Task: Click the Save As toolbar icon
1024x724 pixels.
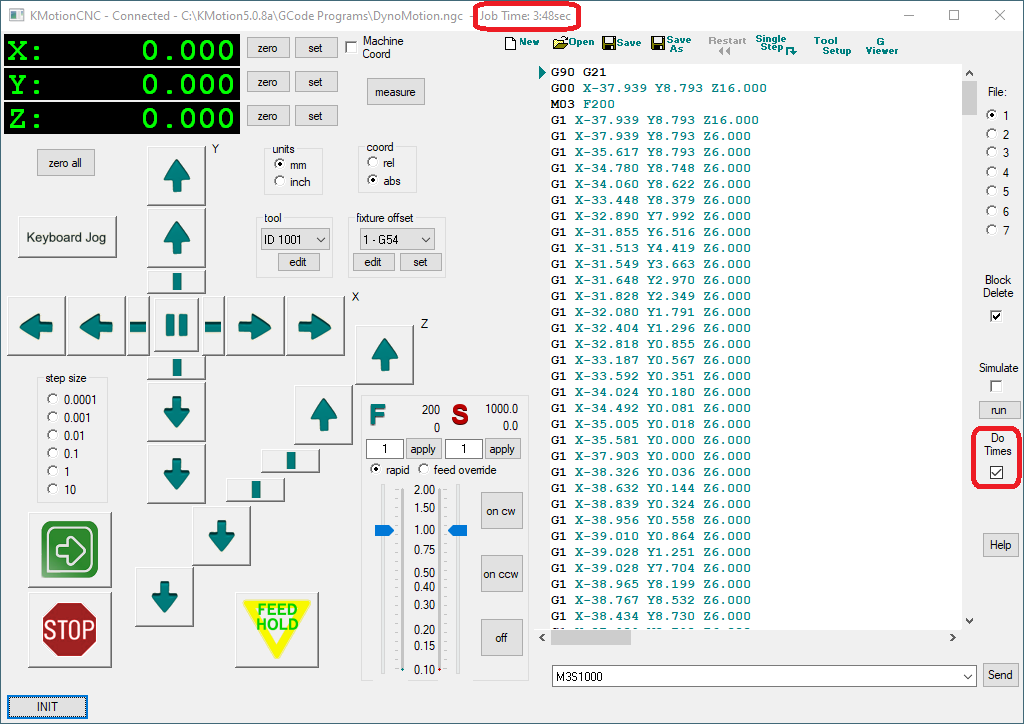Action: tap(670, 44)
